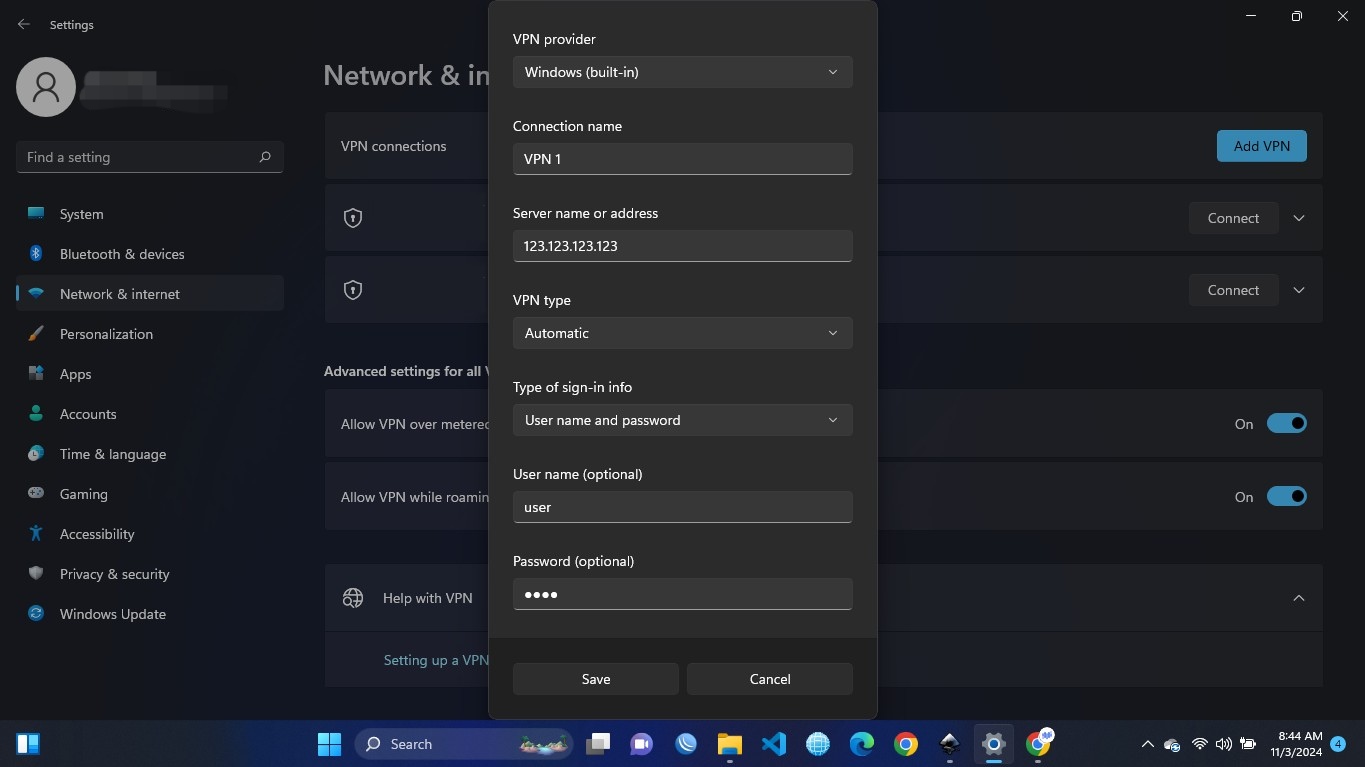1365x767 pixels.
Task: Open Visual Studio Code from taskbar
Action: click(x=773, y=744)
